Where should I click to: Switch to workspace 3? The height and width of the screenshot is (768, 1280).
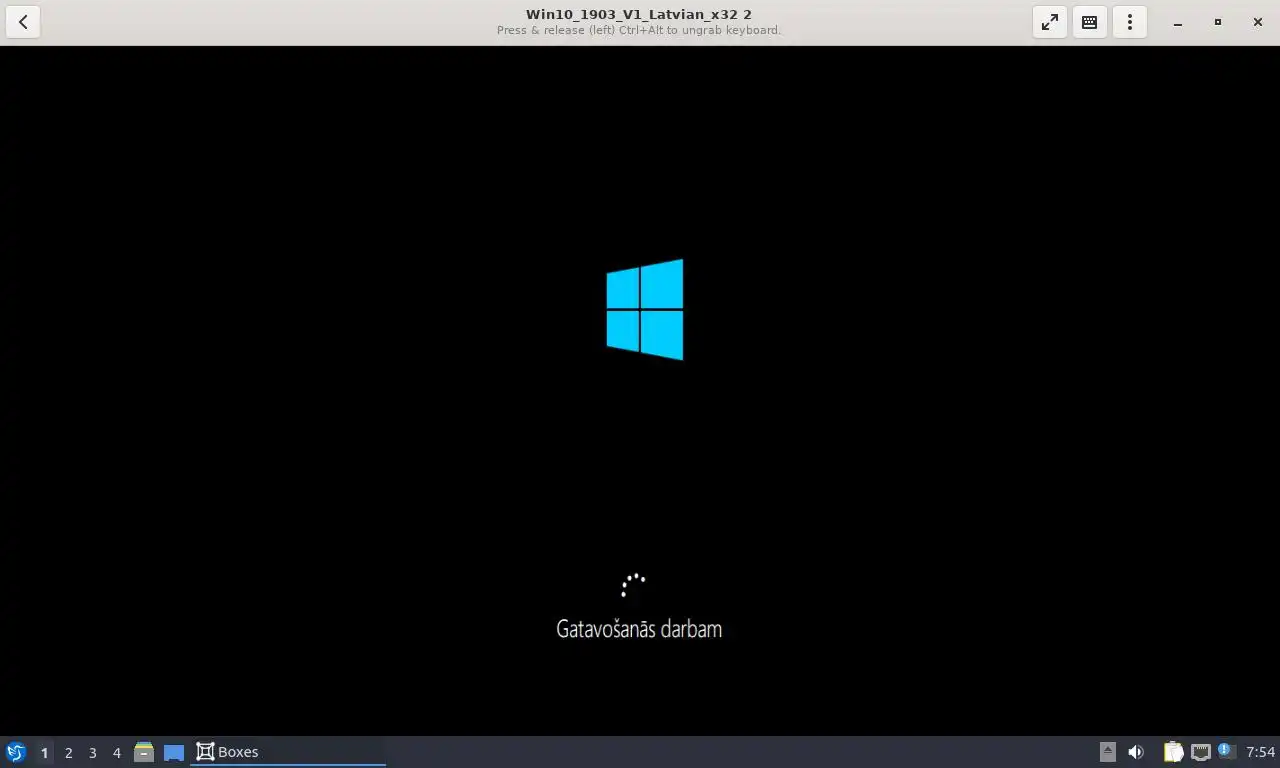(92, 752)
